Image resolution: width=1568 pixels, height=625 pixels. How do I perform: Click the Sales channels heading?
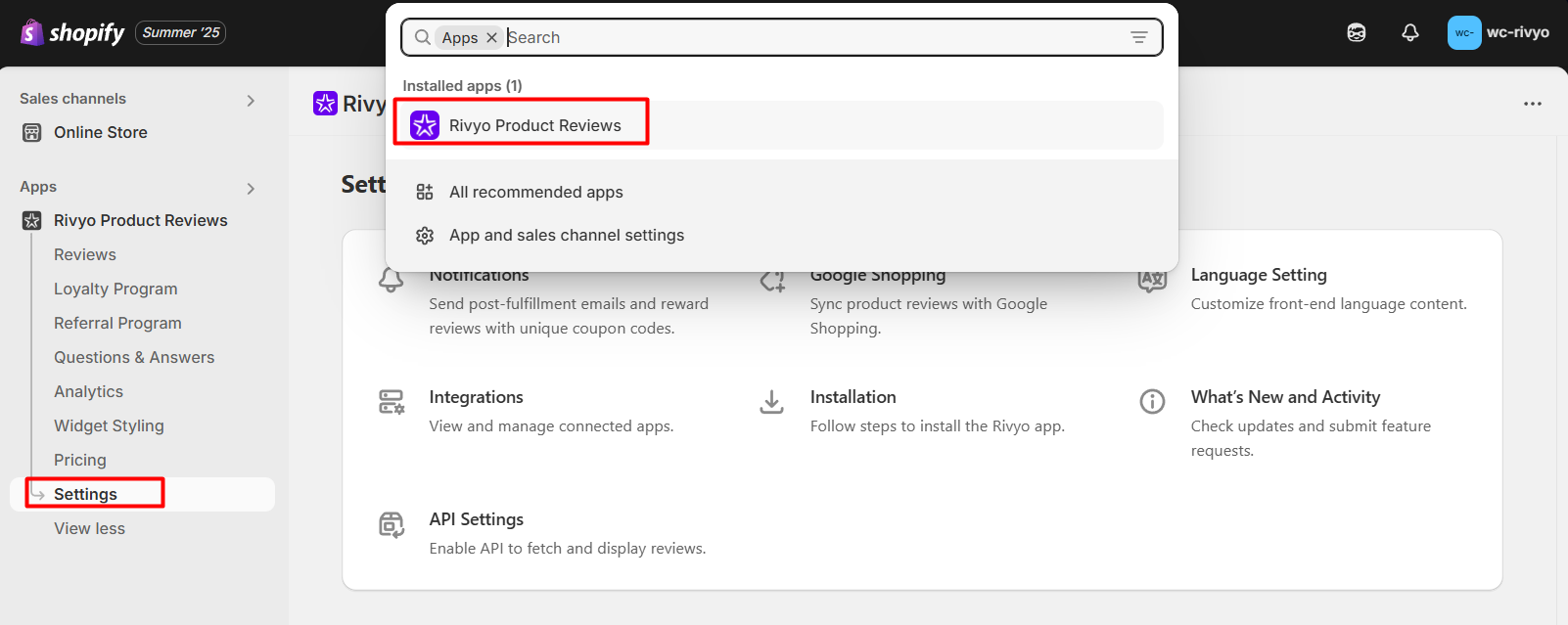pyautogui.click(x=72, y=99)
